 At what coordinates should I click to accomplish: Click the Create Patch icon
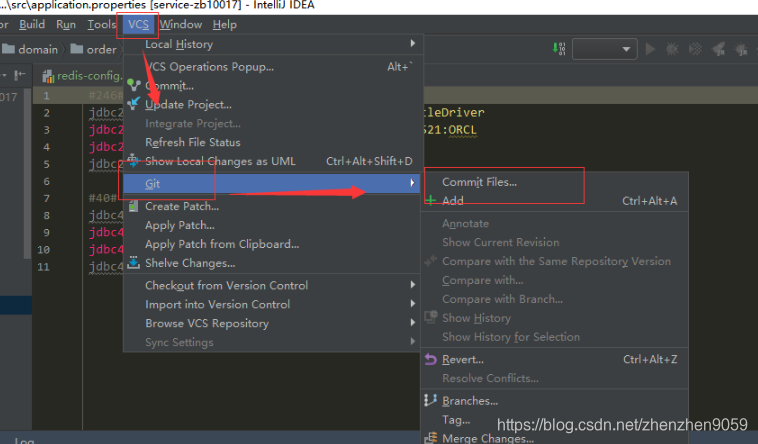tap(133, 206)
